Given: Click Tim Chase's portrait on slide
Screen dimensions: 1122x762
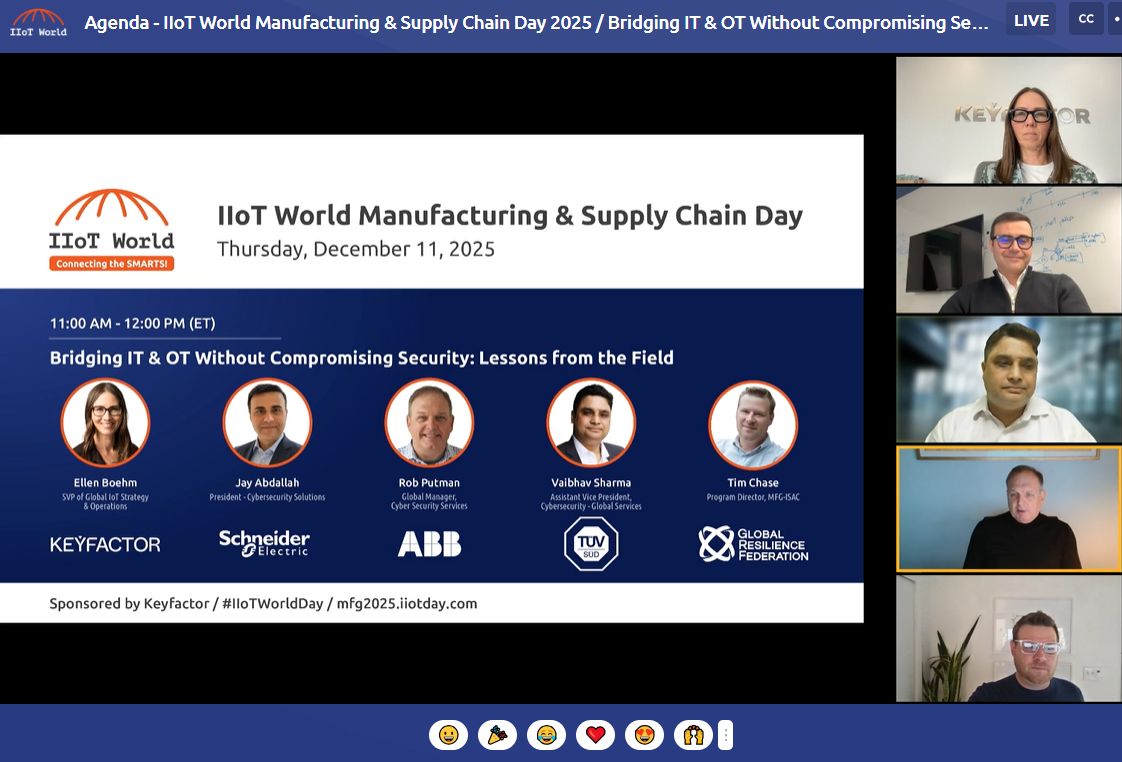Looking at the screenshot, I should (753, 424).
